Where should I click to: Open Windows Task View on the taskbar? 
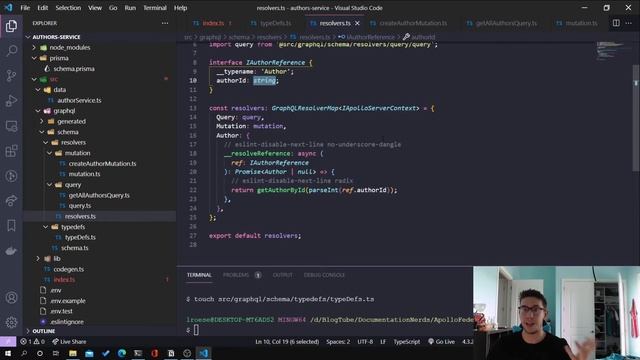(x=56, y=353)
